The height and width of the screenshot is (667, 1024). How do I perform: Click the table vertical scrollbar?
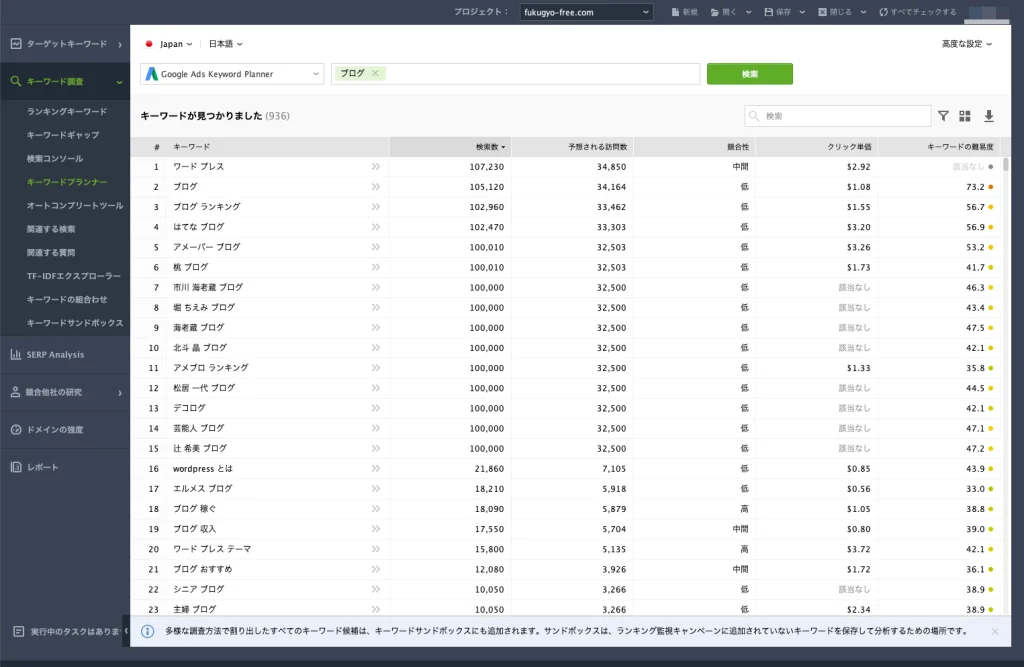(1006, 164)
